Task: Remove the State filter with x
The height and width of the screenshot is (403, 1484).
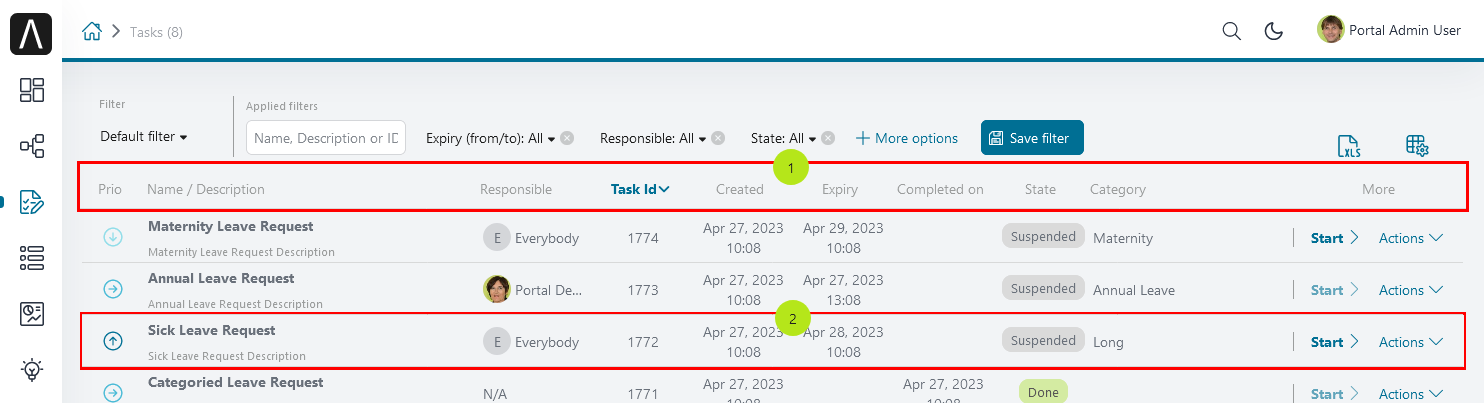Action: click(x=829, y=138)
